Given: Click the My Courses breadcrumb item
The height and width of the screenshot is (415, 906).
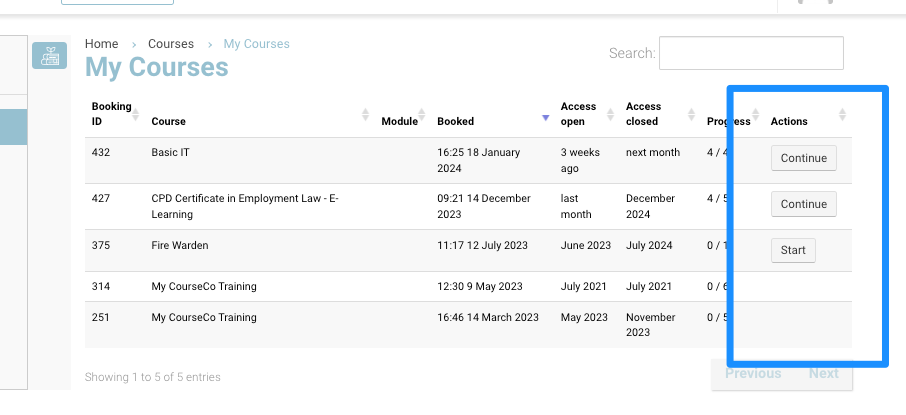Looking at the screenshot, I should [256, 44].
